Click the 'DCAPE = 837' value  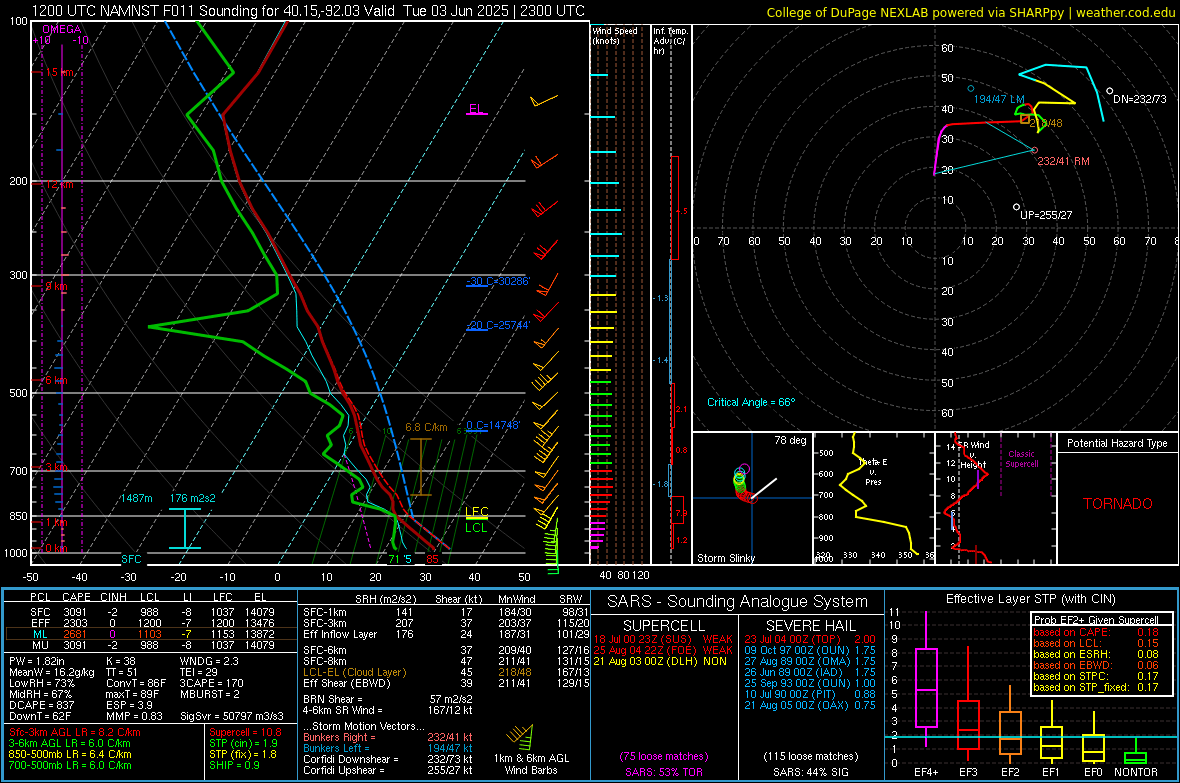(x=41, y=705)
